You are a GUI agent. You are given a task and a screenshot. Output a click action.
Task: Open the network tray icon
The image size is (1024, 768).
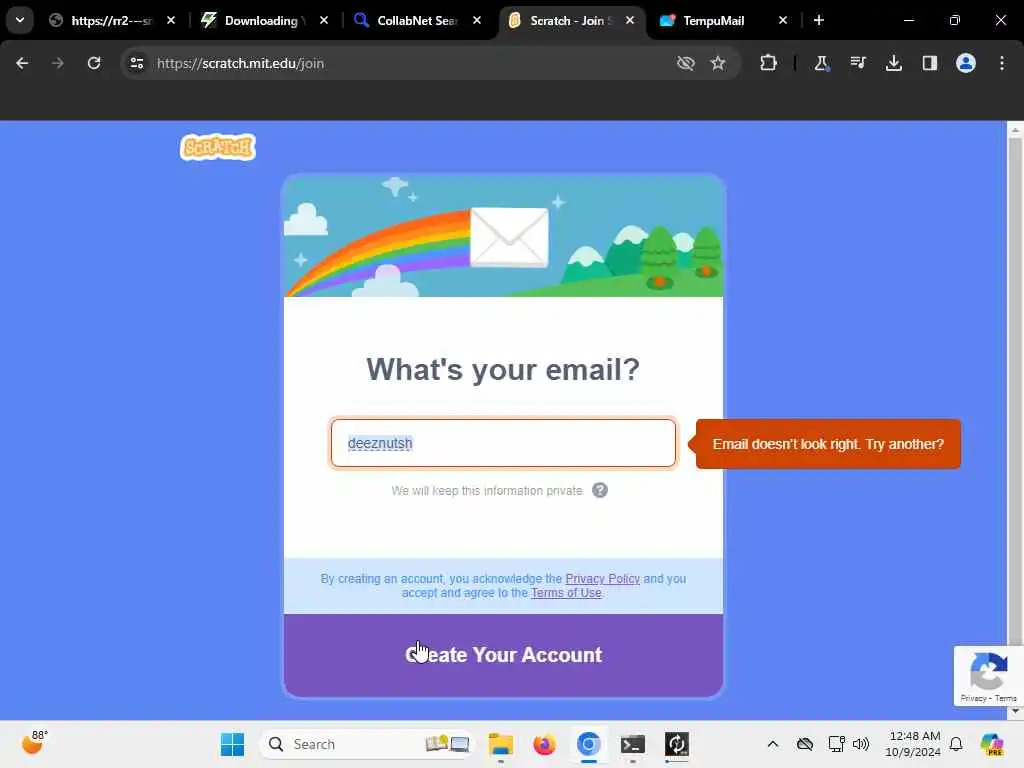click(836, 744)
